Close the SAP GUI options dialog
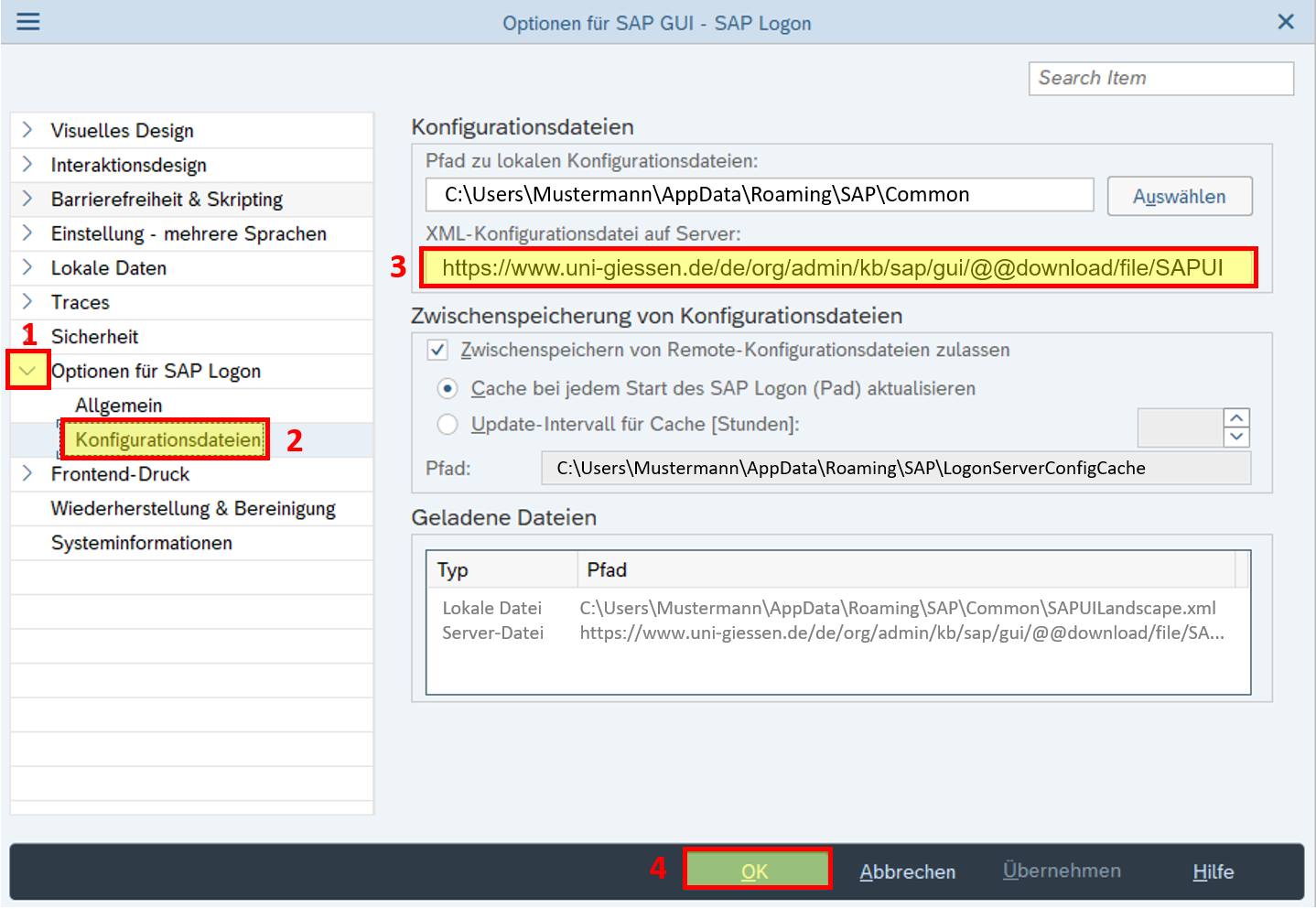Viewport: 1316px width, 909px height. pyautogui.click(x=1286, y=21)
